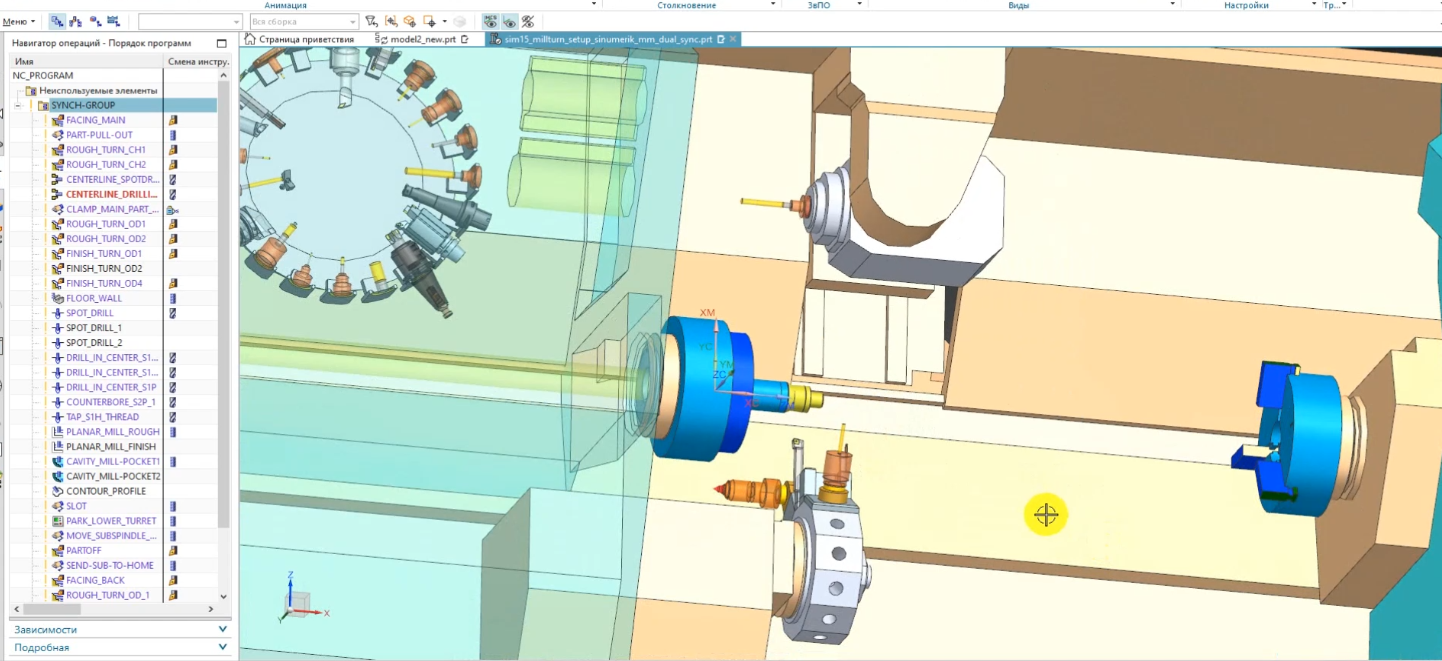Click the FACING_MAIN tool change icon
The image size is (1442, 661).
(x=173, y=120)
